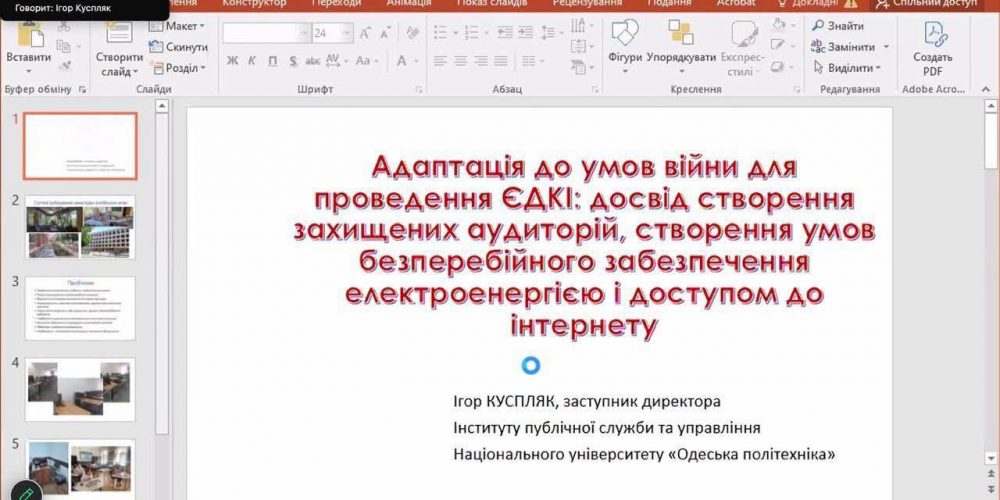
Task: Click the Експрес-стилі quick styles icon
Action: (x=744, y=33)
